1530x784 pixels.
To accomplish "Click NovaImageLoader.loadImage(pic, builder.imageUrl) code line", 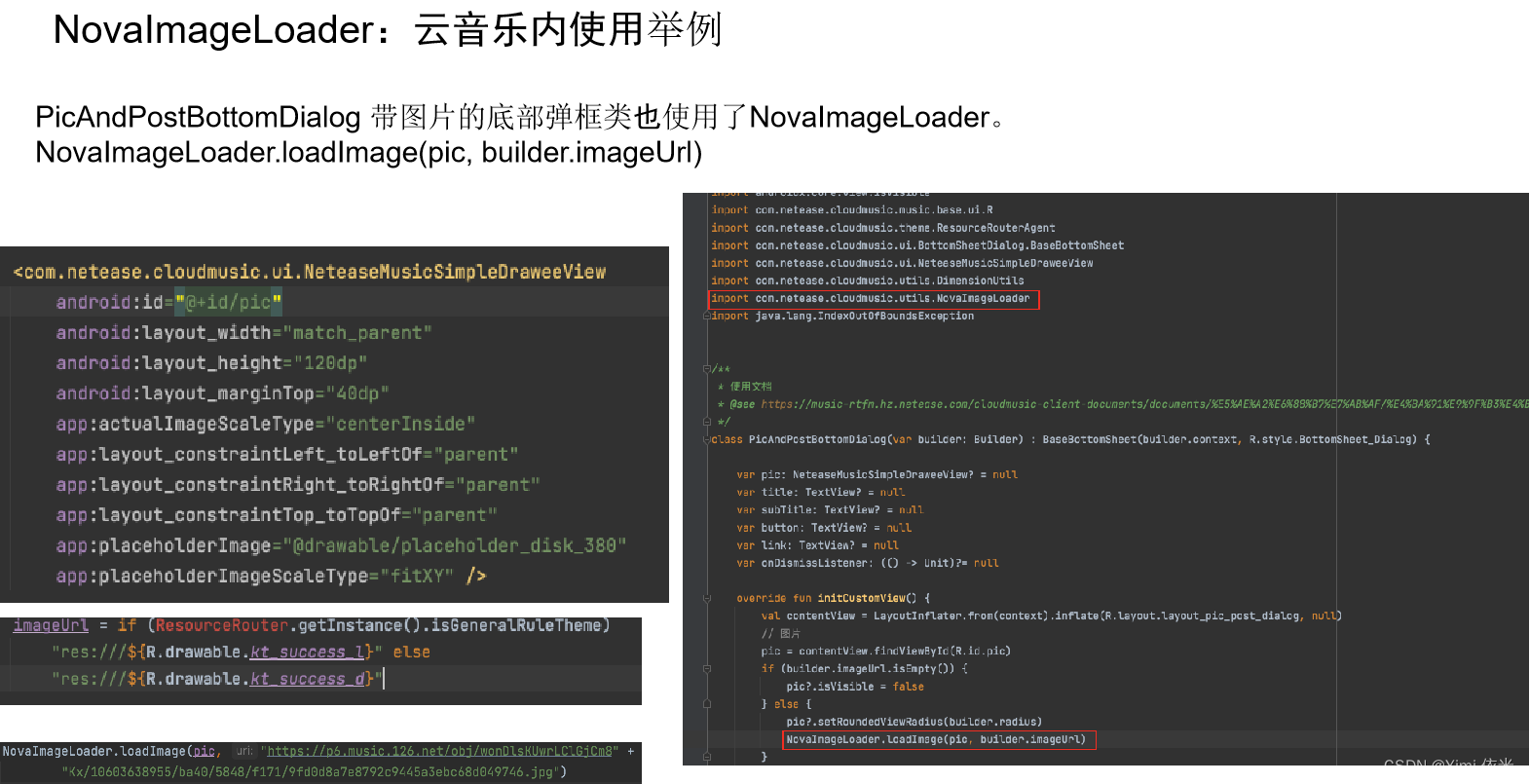I will [936, 740].
